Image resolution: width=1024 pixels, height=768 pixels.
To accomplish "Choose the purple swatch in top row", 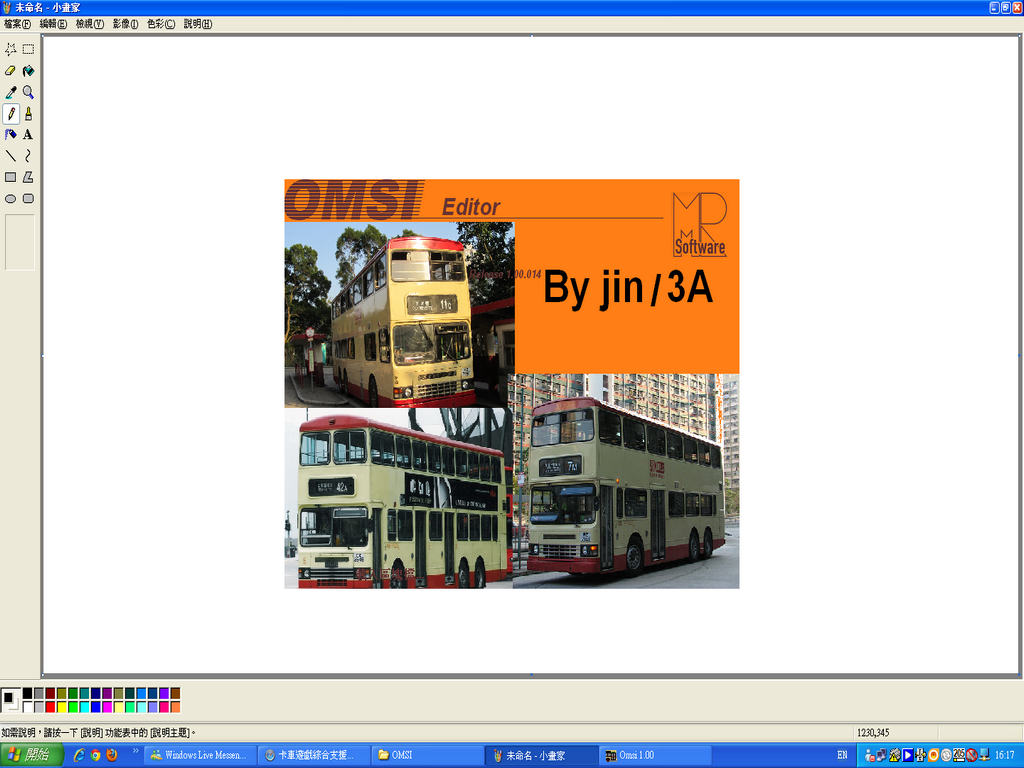I will coord(107,694).
